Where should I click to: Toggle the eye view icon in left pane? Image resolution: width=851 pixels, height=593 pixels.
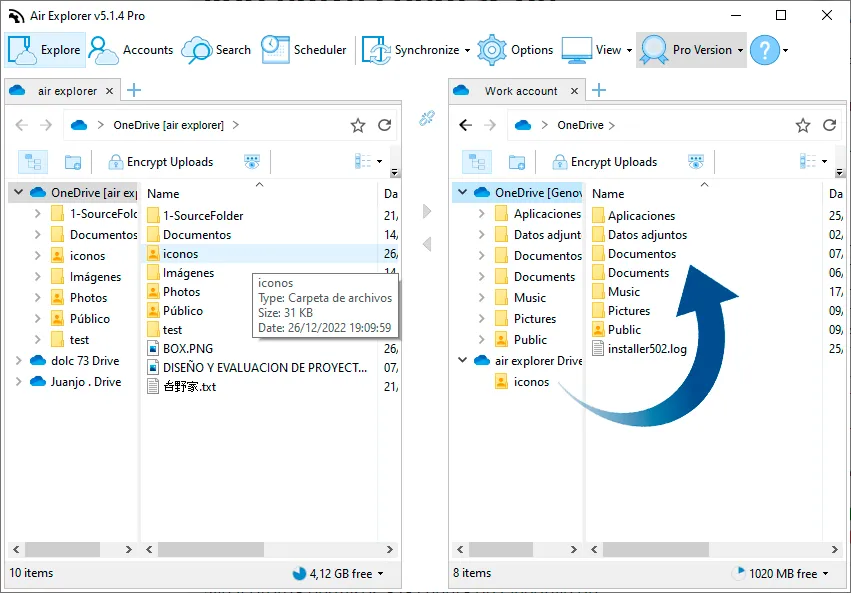(x=252, y=162)
